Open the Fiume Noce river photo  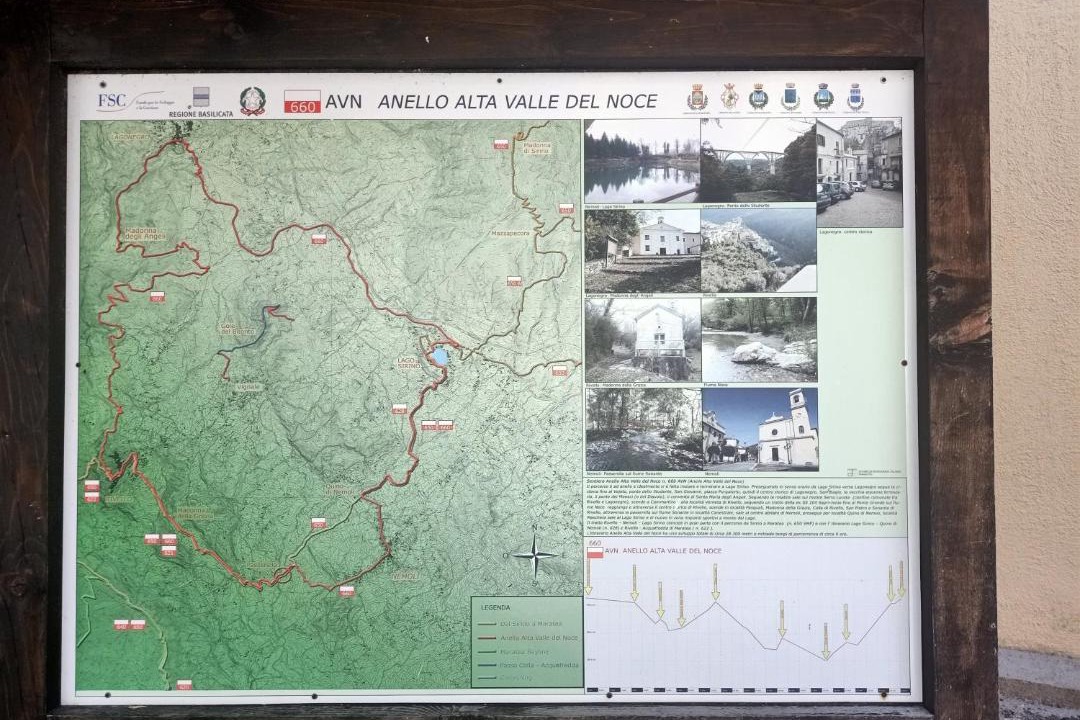tap(759, 340)
